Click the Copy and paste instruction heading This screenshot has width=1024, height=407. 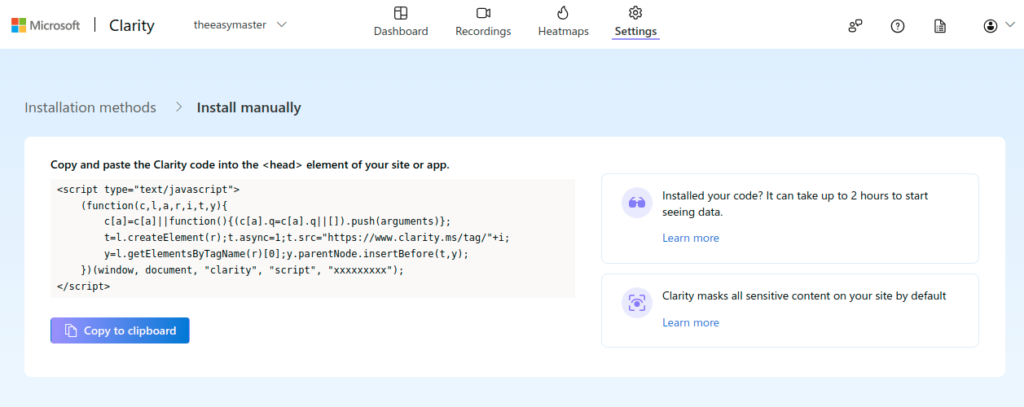coord(249,165)
